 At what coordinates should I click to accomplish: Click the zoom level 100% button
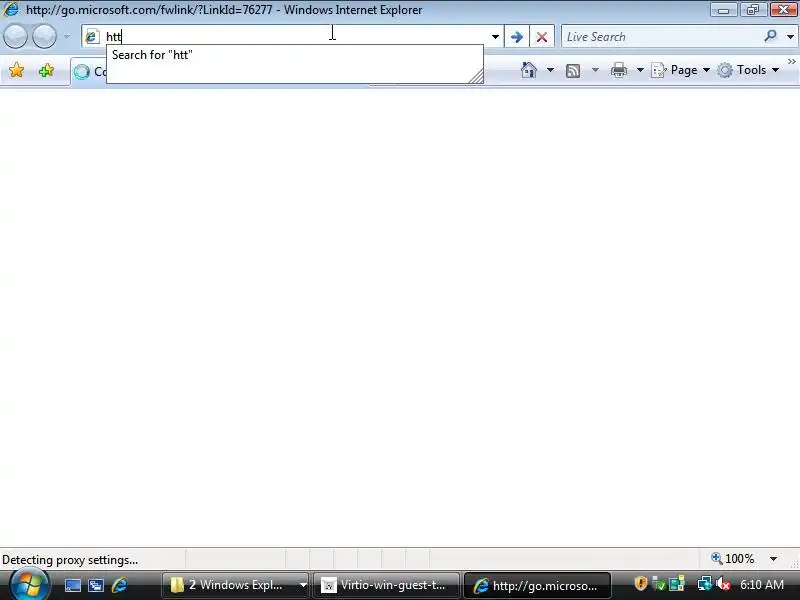pyautogui.click(x=733, y=559)
